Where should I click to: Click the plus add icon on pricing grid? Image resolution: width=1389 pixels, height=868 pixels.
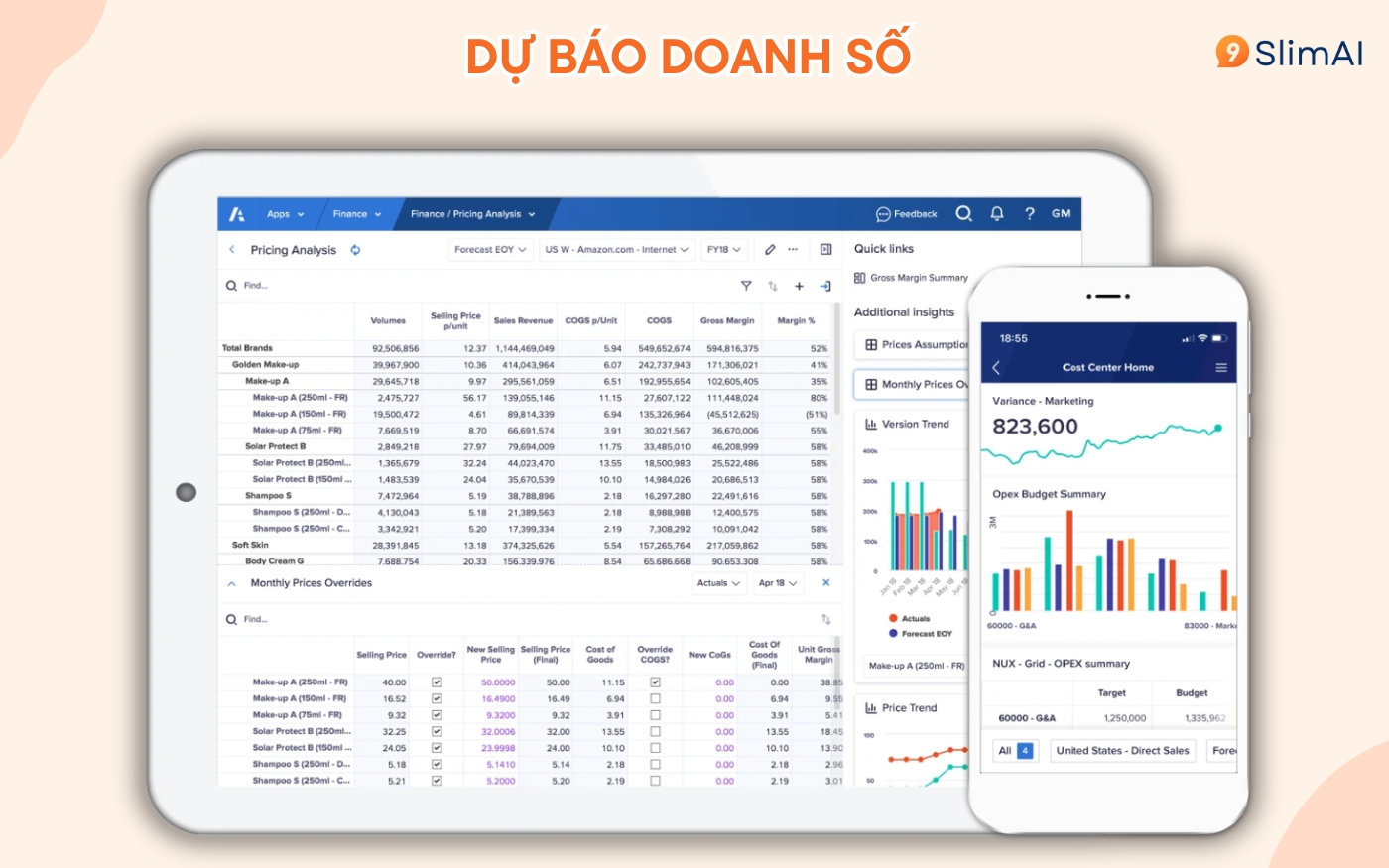click(799, 286)
